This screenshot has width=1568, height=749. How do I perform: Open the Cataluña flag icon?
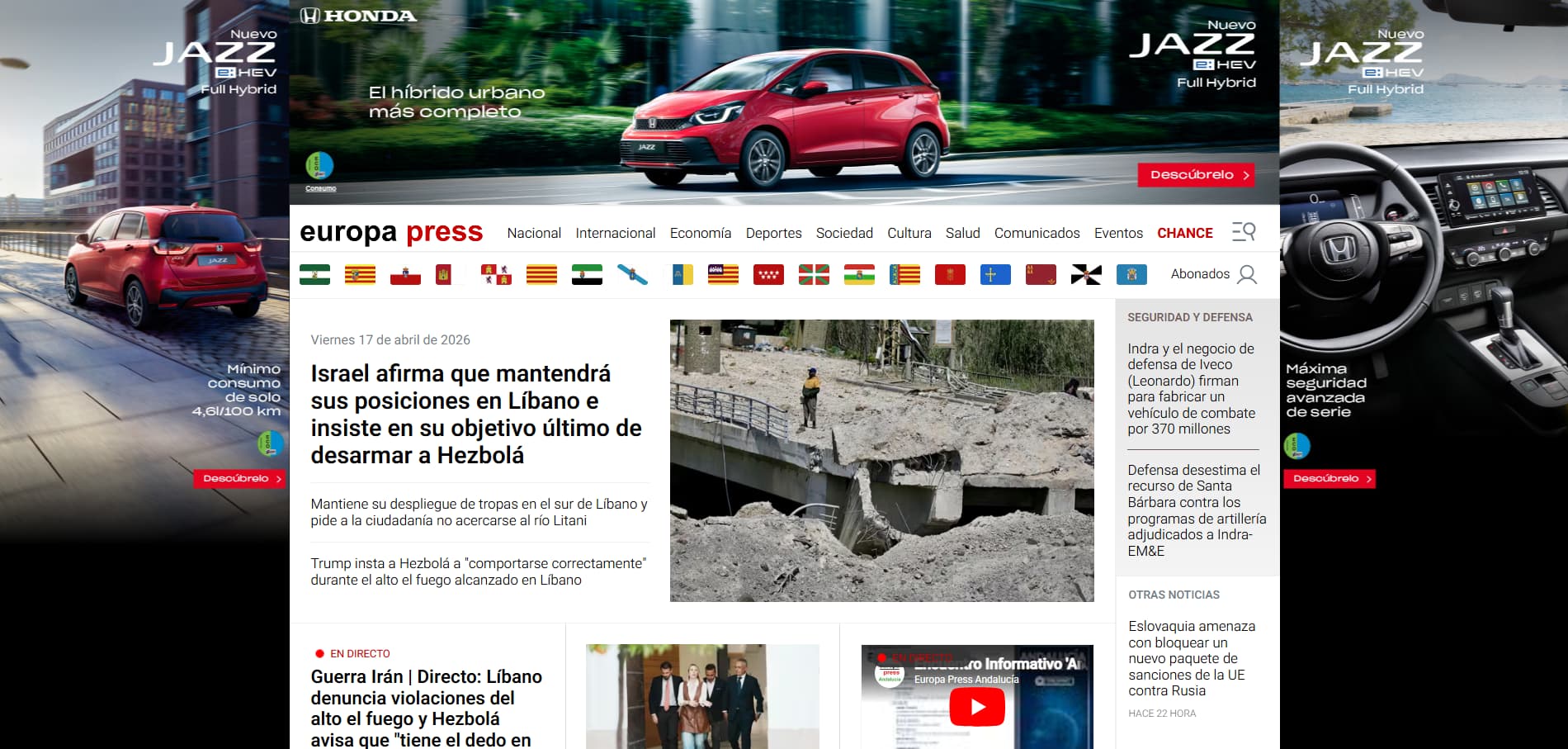point(541,274)
